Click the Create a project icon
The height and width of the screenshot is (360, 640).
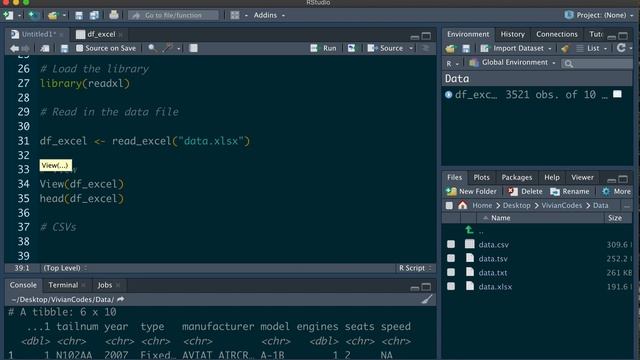34,16
